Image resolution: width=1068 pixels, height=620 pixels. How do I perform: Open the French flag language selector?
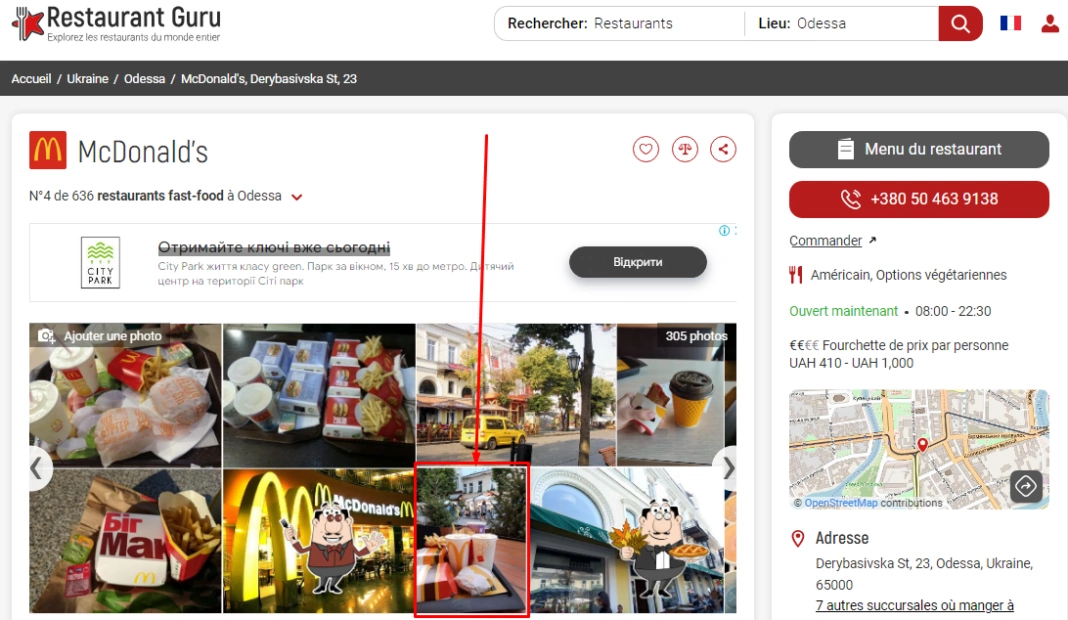coord(1010,23)
